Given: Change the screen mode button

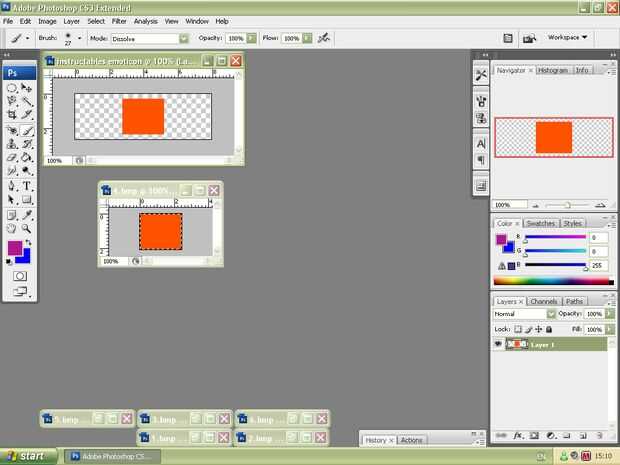Looking at the screenshot, I should (20, 292).
